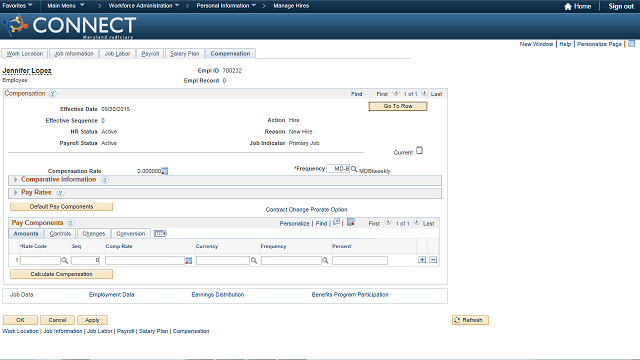Click Manage Hires breadcrumb
The height and width of the screenshot is (360, 640).
pyautogui.click(x=291, y=6)
